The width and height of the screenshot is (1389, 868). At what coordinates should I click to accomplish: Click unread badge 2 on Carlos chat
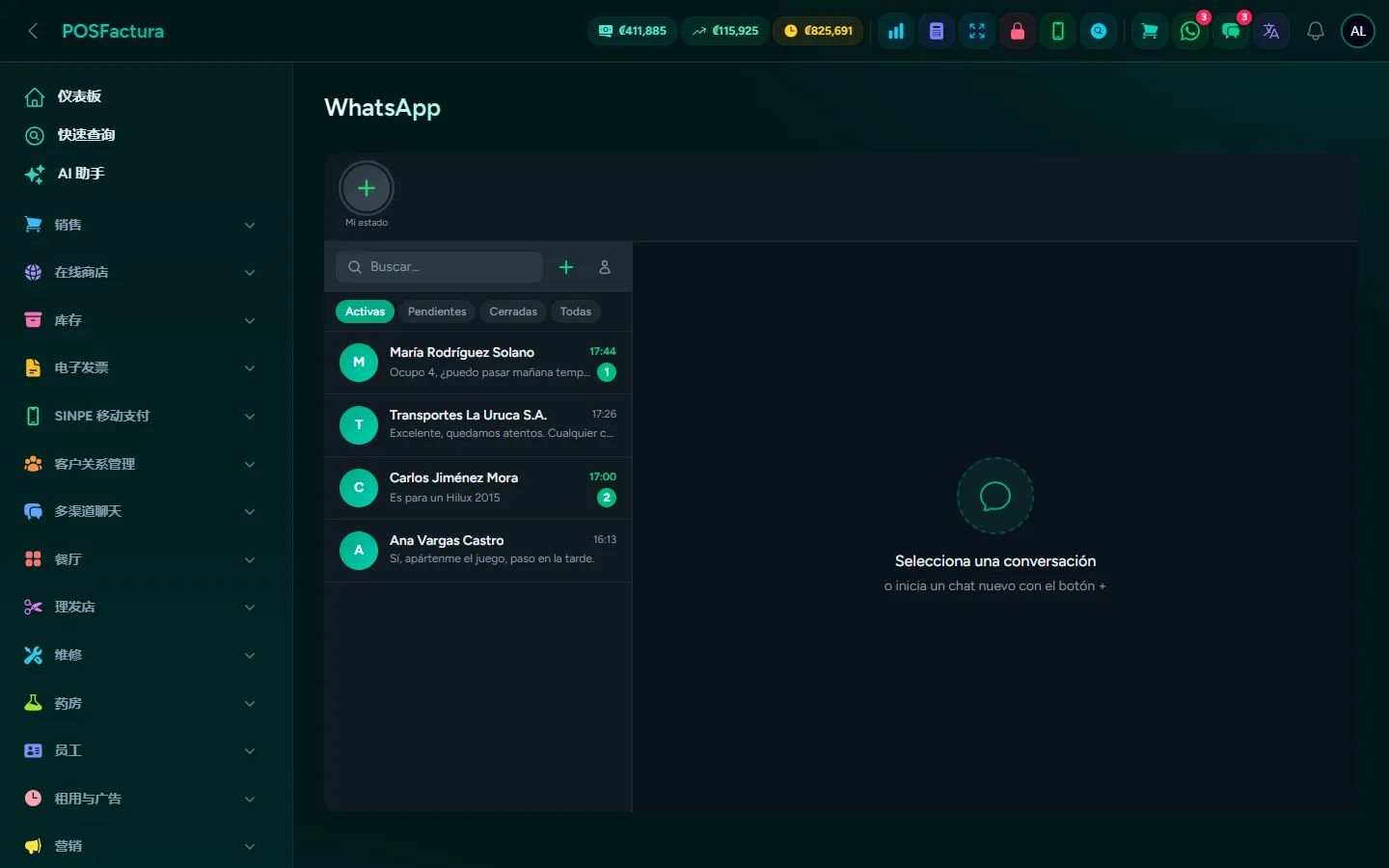point(607,498)
